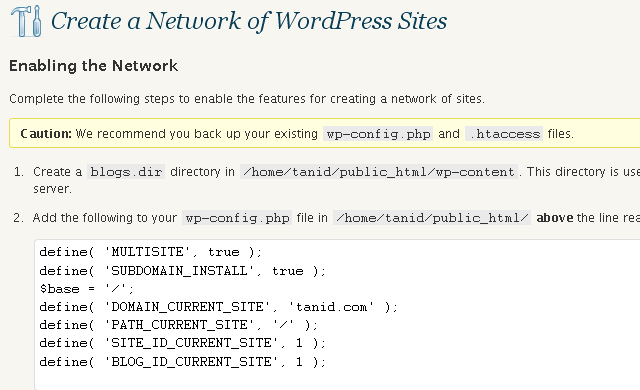
Task: Click the '.htaccess' code in the caution box
Action: [504, 134]
